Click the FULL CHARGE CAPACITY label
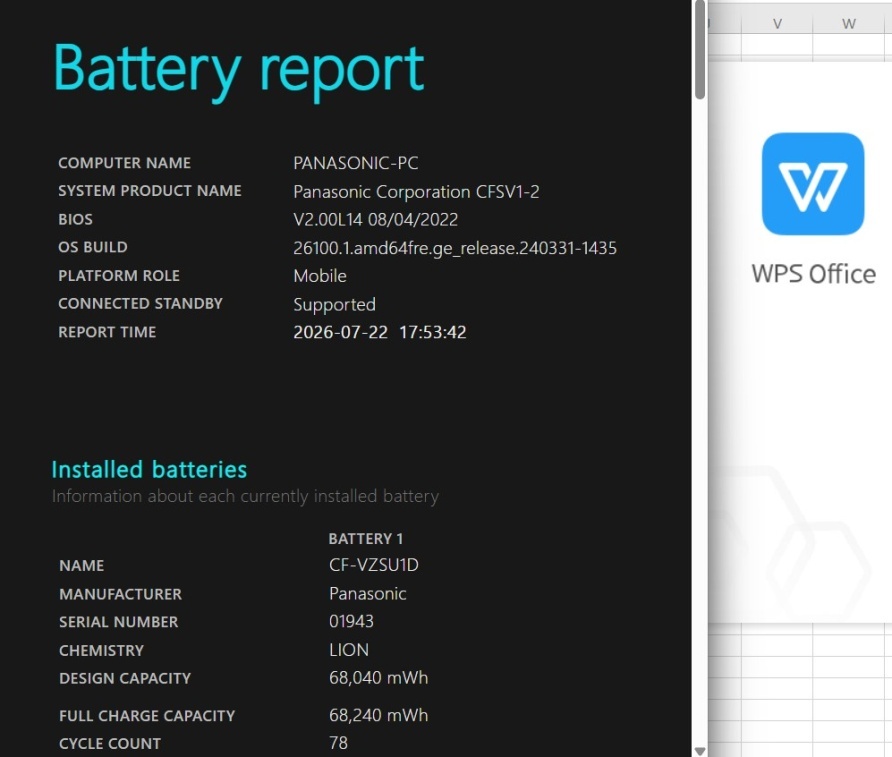 tap(147, 716)
